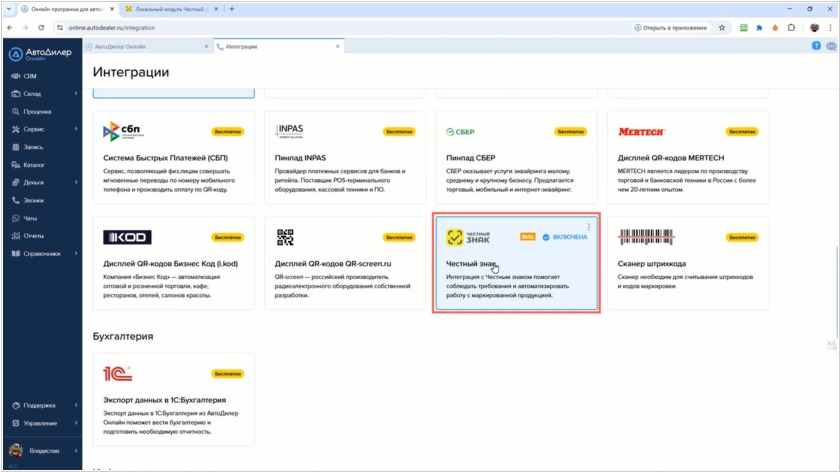Bookmark this page with star icon
The width and height of the screenshot is (840, 472).
(722, 28)
